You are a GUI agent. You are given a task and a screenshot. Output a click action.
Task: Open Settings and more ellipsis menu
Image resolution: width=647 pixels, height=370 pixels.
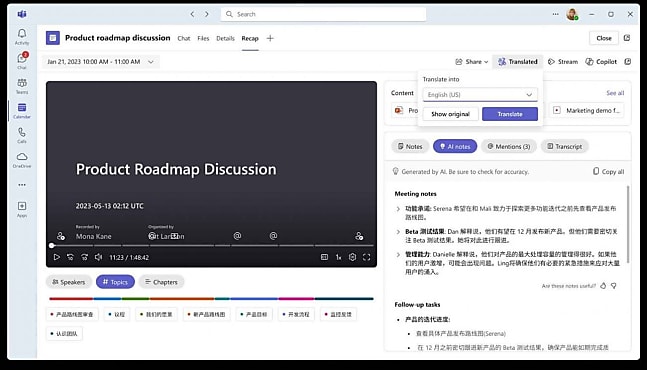point(555,14)
